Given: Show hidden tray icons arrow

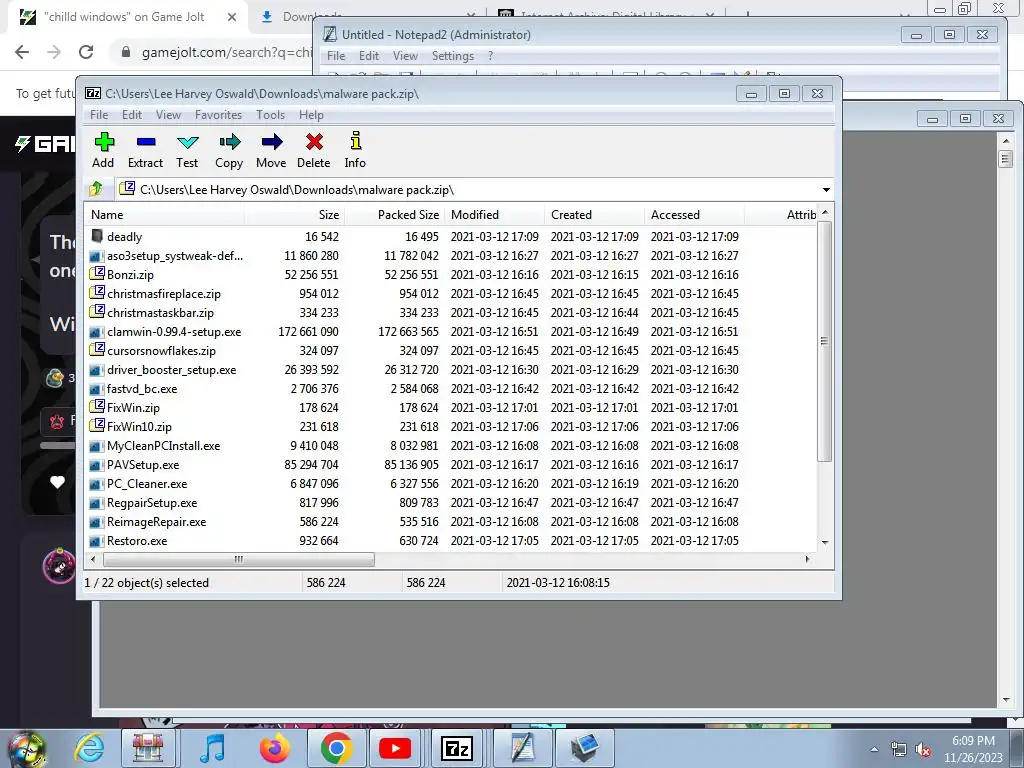Looking at the screenshot, I should pyautogui.click(x=874, y=750).
